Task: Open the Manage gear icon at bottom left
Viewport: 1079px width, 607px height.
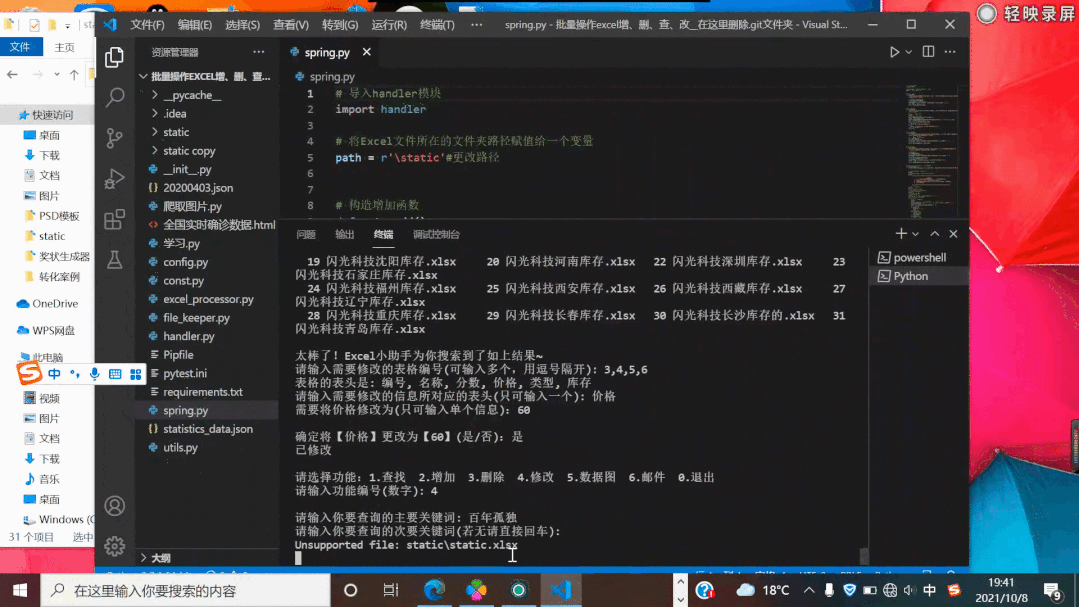Action: click(114, 547)
